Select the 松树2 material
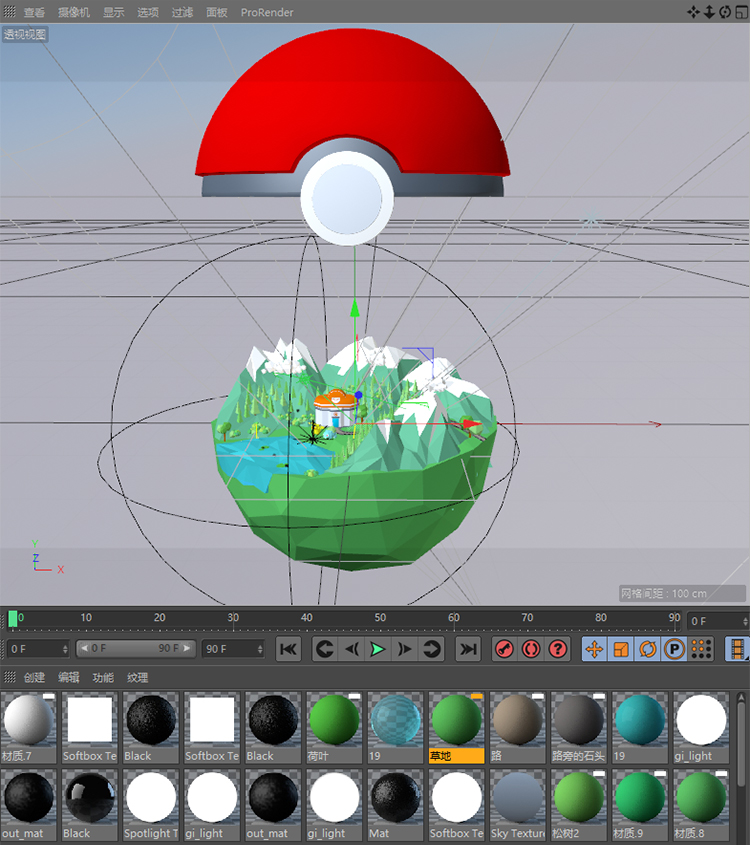This screenshot has height=845, width=750. (579, 805)
